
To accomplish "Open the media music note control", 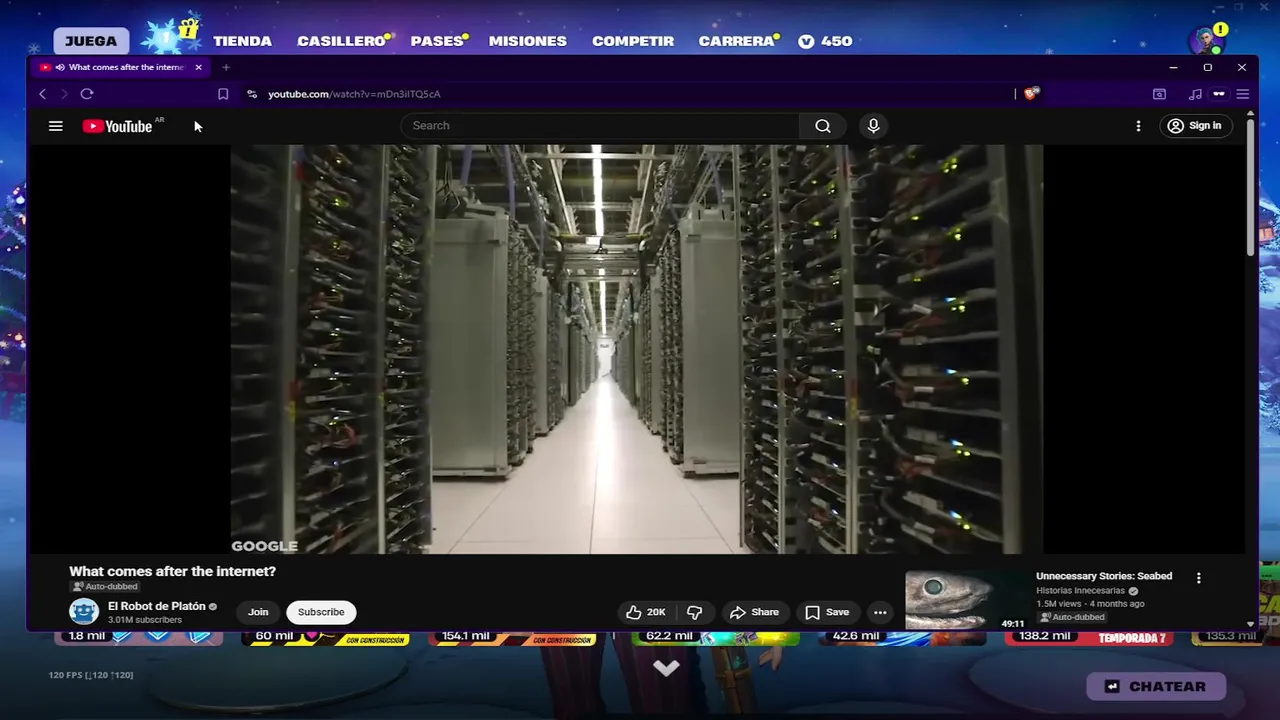I will pyautogui.click(x=1195, y=94).
